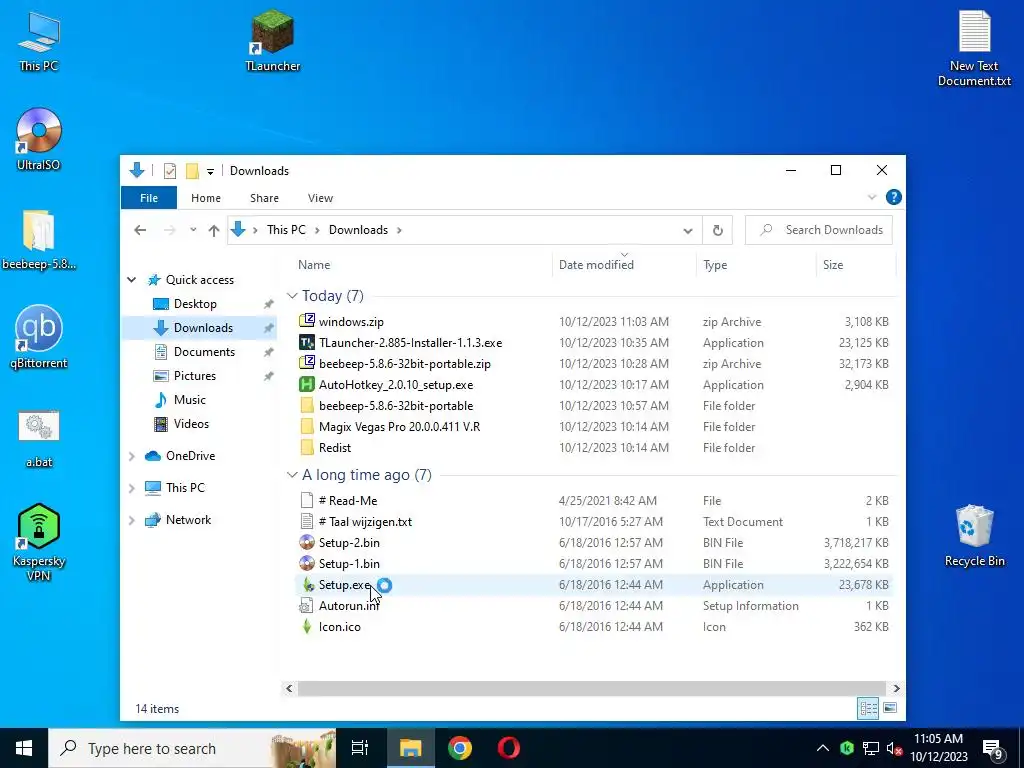Refresh the Downloads folder view

(717, 230)
